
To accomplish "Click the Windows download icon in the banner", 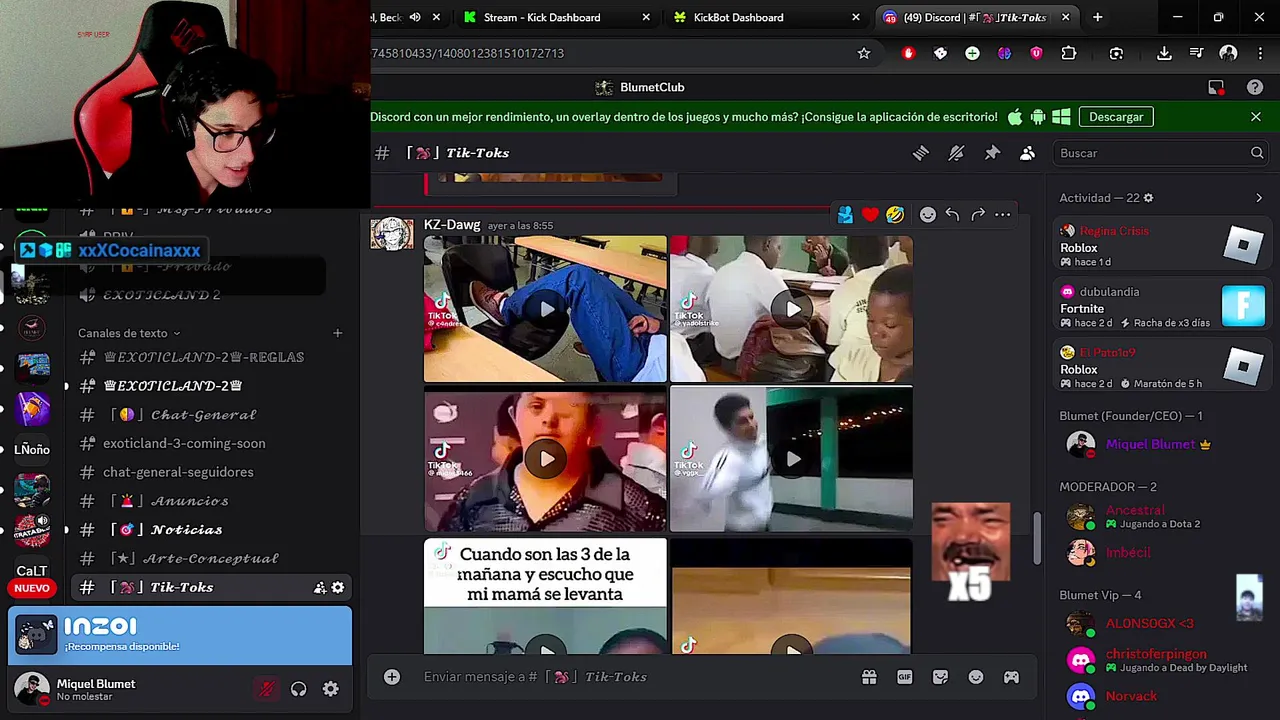I will pyautogui.click(x=1061, y=117).
